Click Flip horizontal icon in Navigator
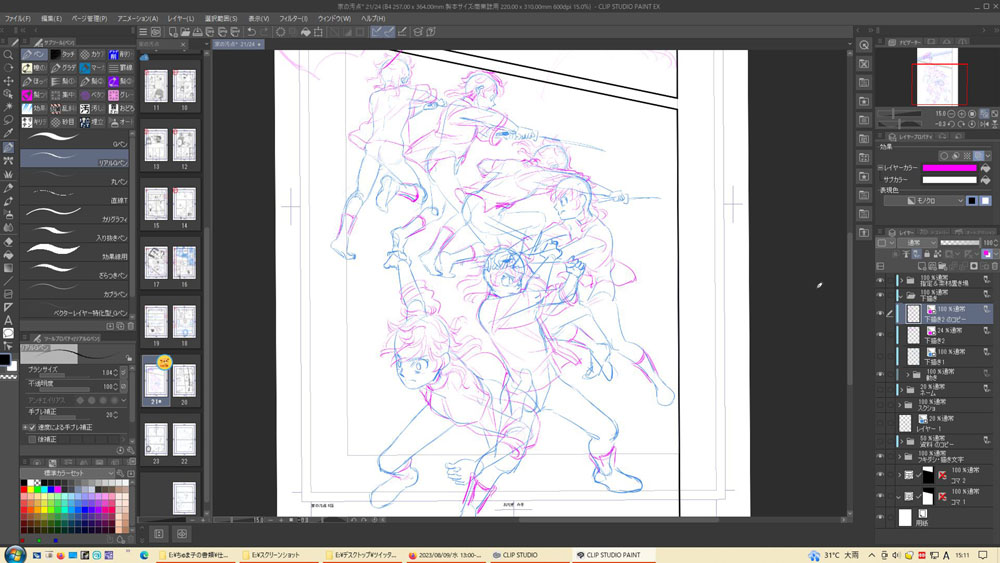Image resolution: width=1000 pixels, height=563 pixels. [983, 124]
